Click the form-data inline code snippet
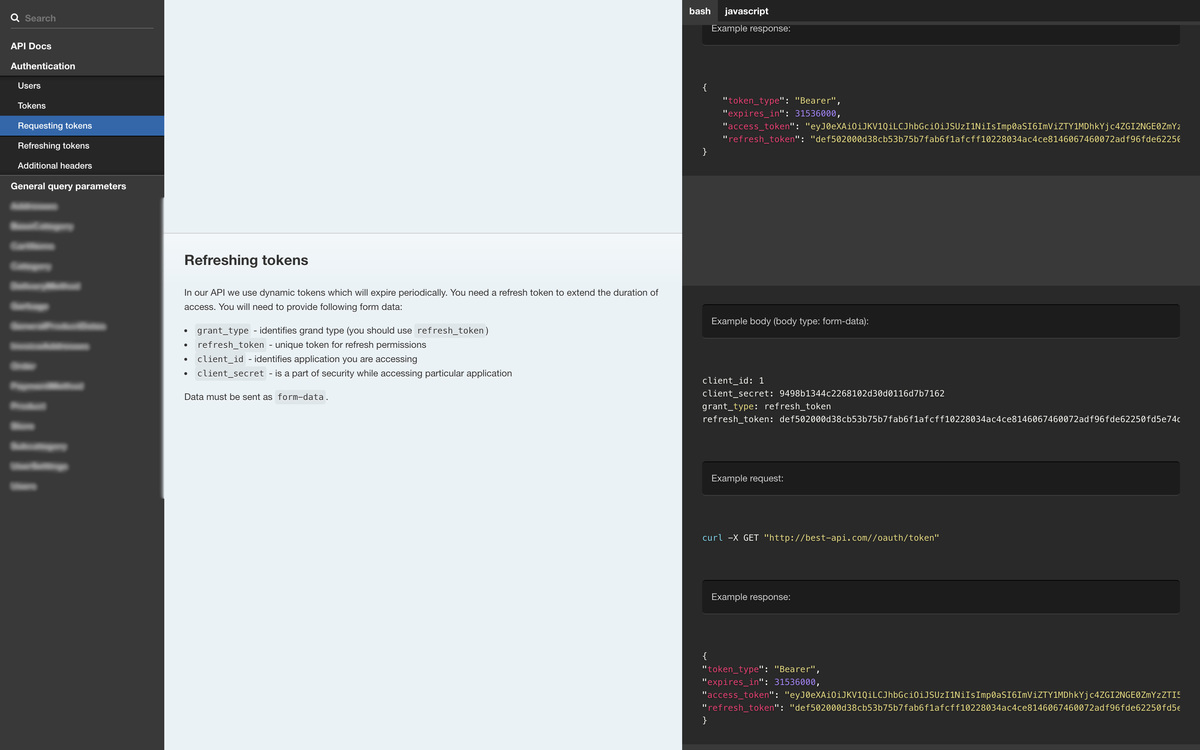Screen dimensions: 1200x750 point(300,397)
